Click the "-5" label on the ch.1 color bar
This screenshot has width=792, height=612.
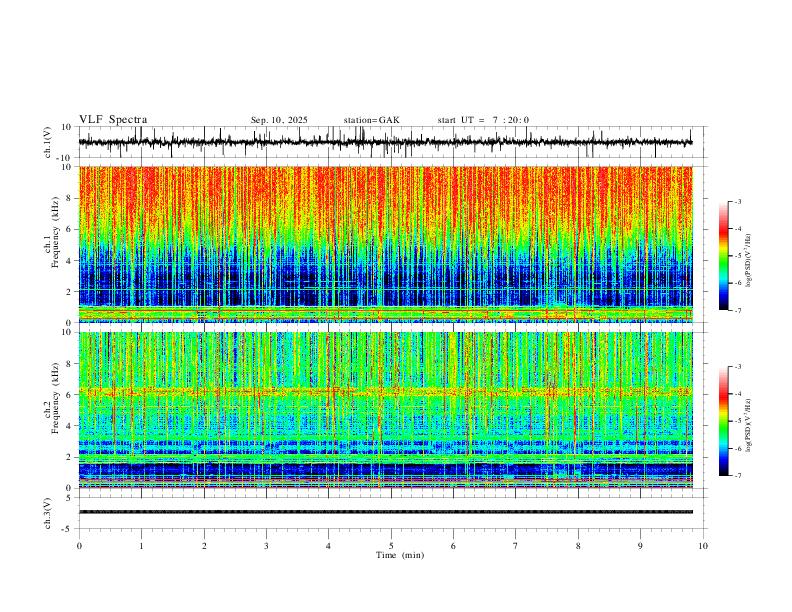point(738,256)
